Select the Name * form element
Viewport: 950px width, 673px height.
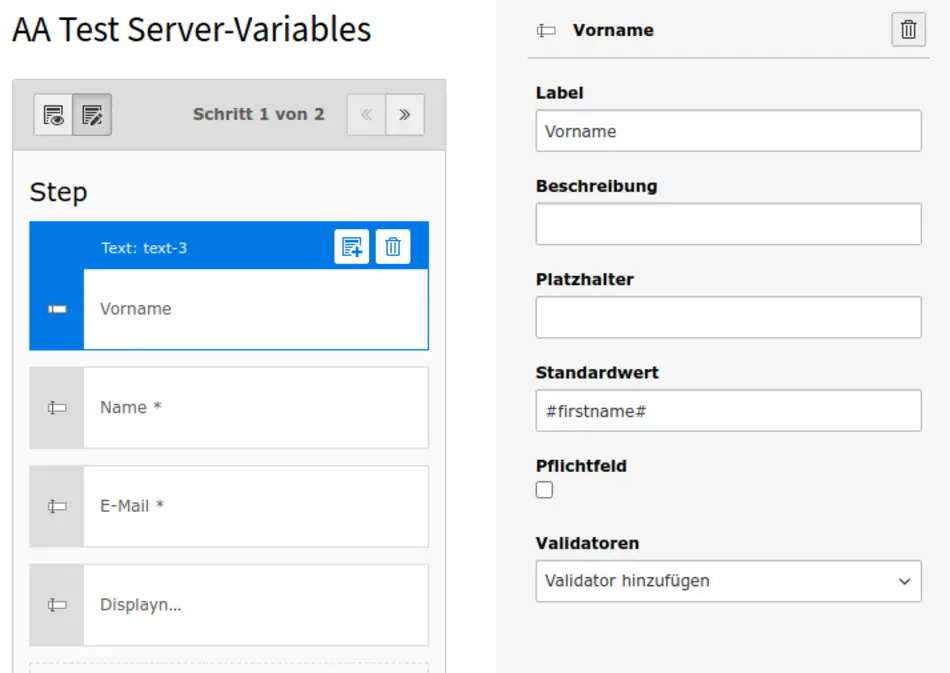click(x=255, y=408)
